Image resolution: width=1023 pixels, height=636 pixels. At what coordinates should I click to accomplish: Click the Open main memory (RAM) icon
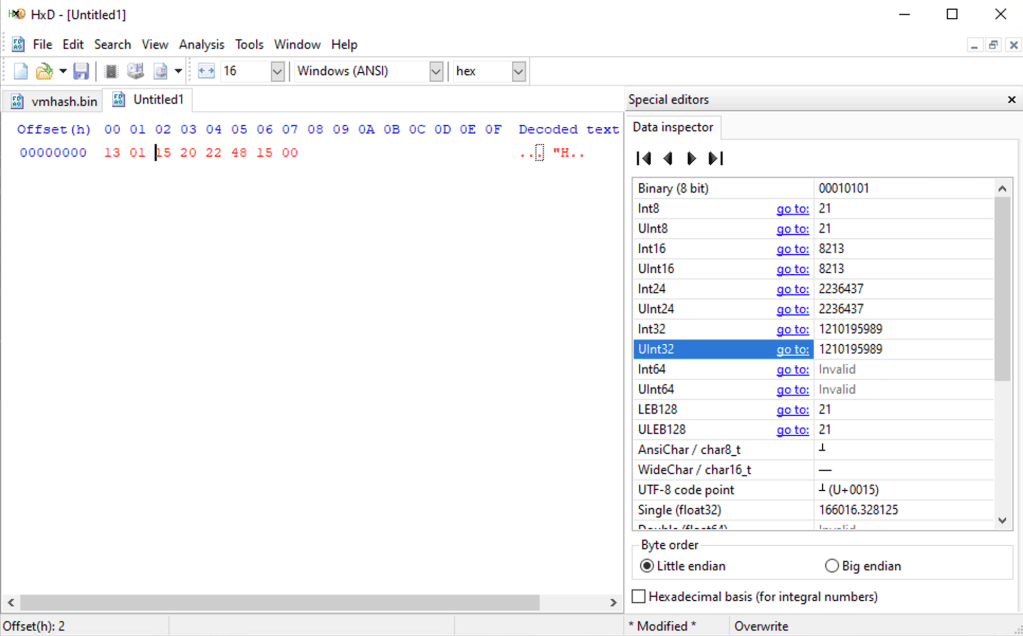tap(111, 71)
